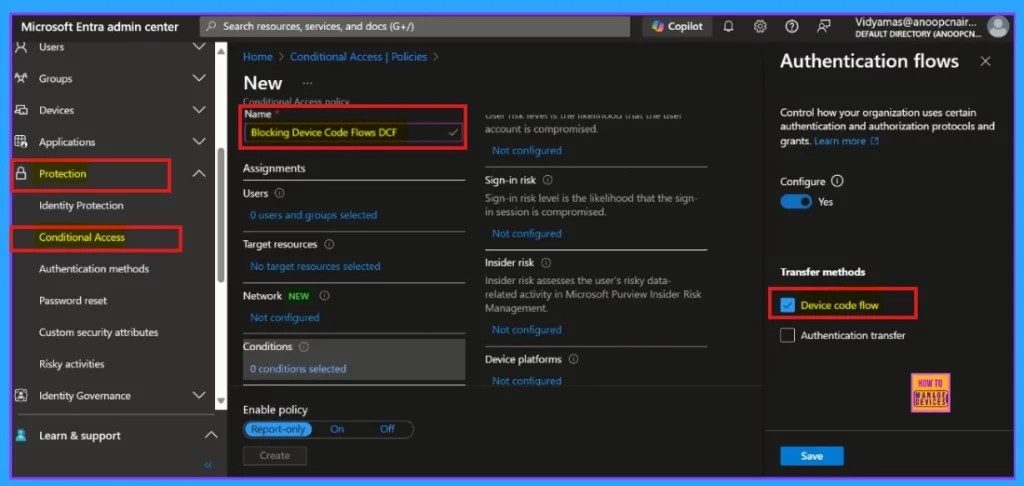Click the info icon next to Configure
Screen dimensions: 1024x486
837,182
